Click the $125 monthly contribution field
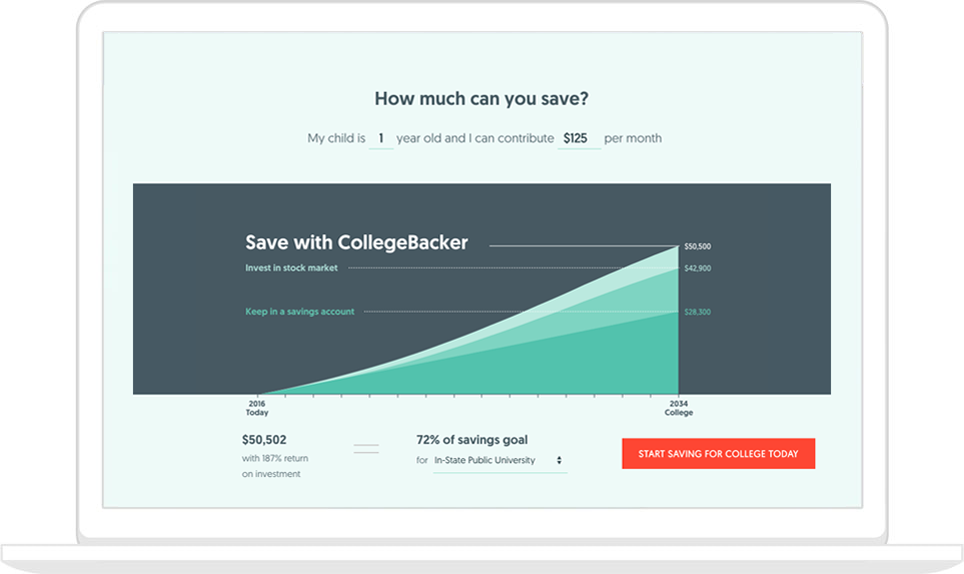Image resolution: width=964 pixels, height=574 pixels. pyautogui.click(x=578, y=138)
